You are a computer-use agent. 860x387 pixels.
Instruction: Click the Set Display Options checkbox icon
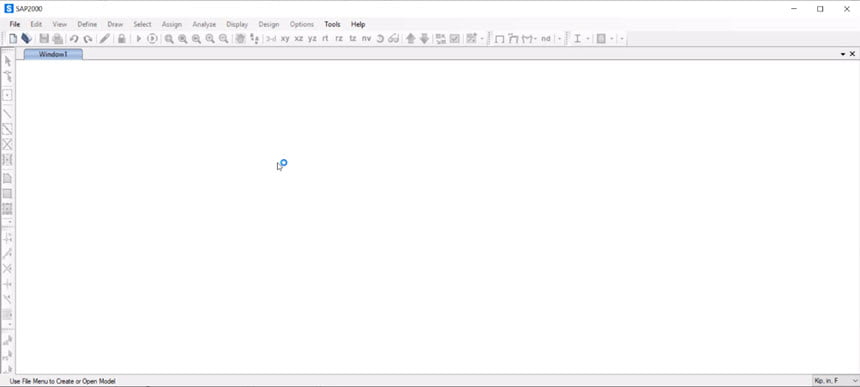[455, 39]
